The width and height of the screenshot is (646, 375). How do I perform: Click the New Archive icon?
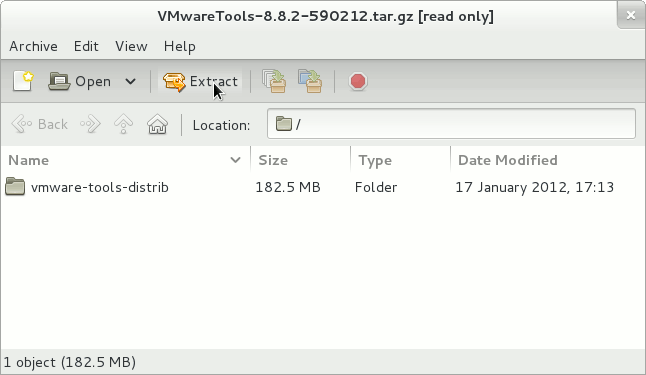[x=23, y=81]
